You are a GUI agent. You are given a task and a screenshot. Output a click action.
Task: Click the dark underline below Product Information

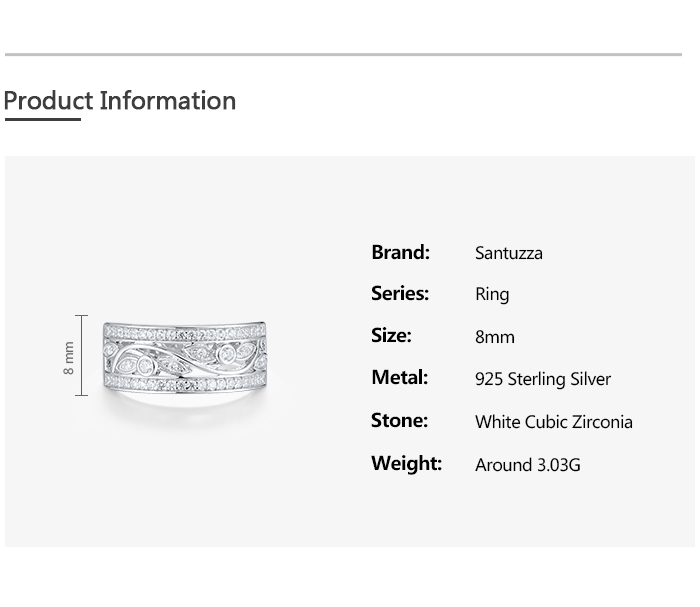tap(42, 120)
